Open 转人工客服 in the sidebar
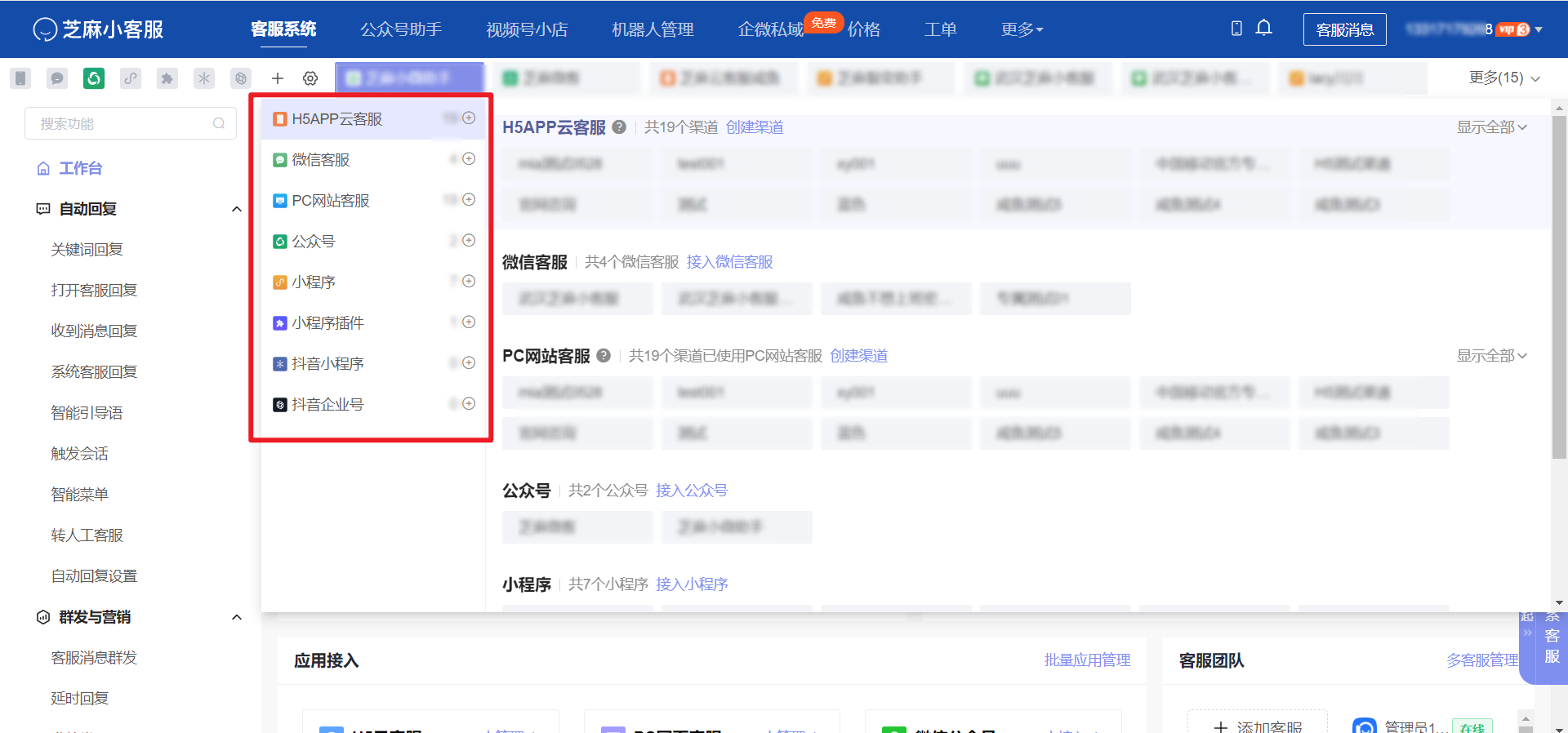This screenshot has width=1568, height=733. (87, 535)
